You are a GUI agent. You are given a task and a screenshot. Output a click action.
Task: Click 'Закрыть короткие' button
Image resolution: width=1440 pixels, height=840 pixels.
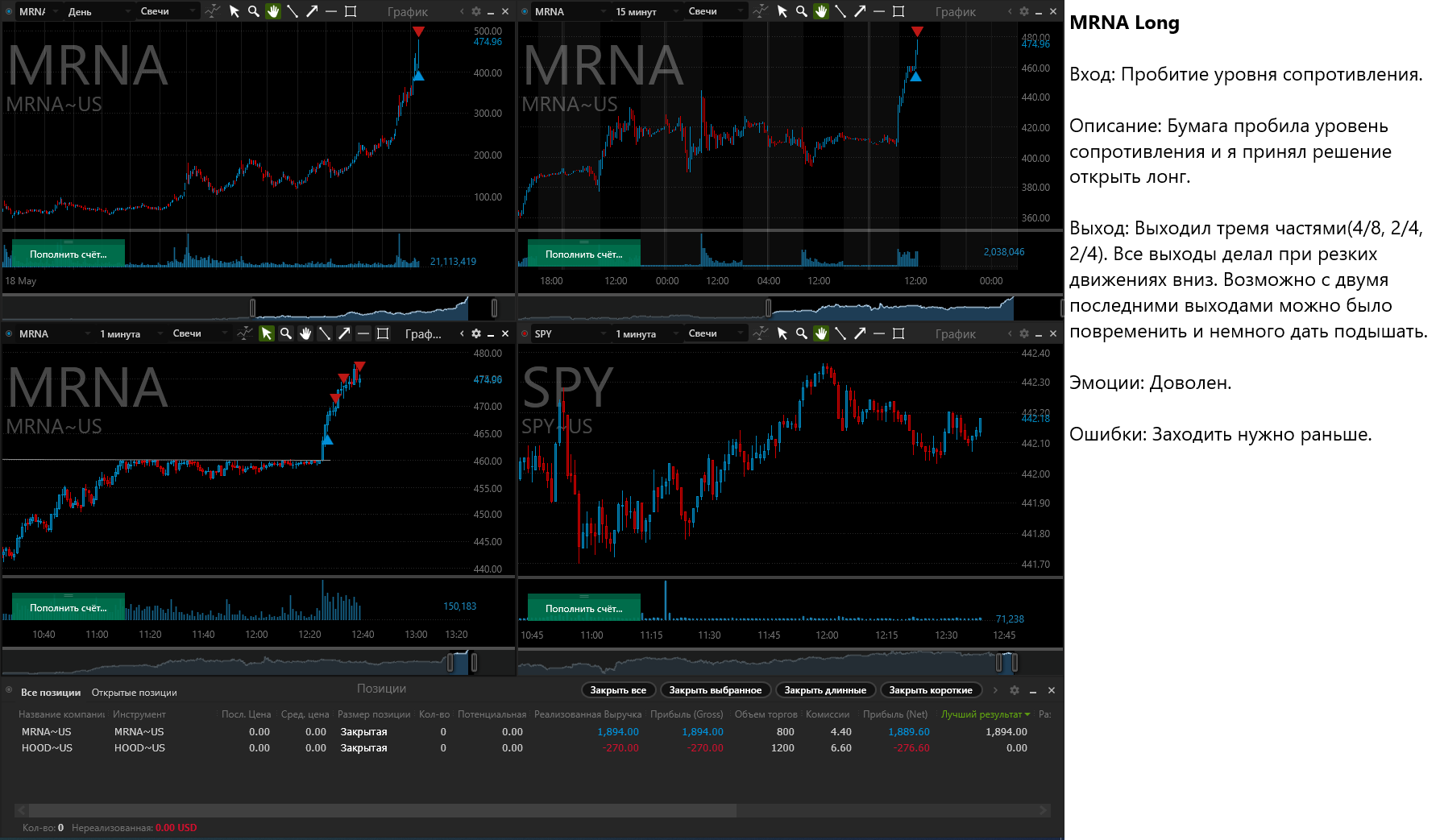pos(931,690)
